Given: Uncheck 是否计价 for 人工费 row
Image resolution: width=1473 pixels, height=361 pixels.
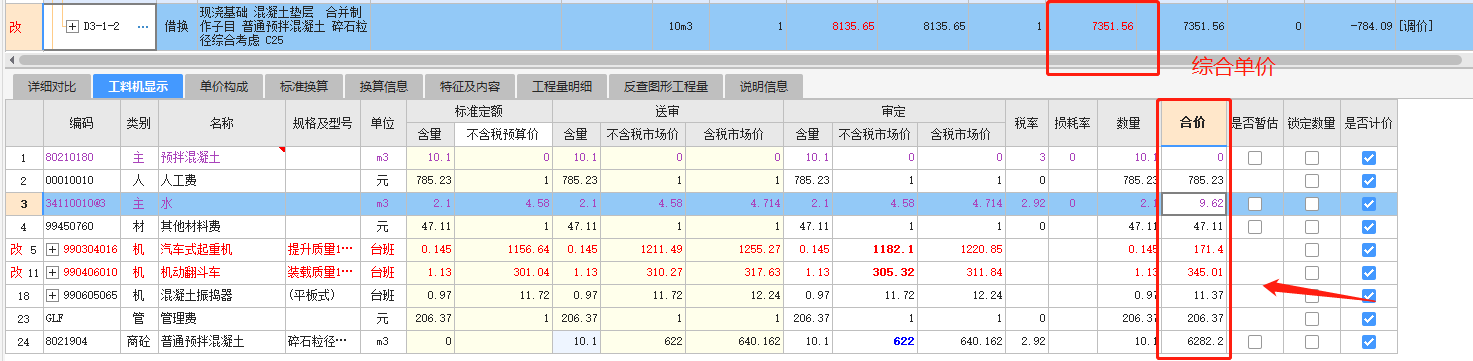Looking at the screenshot, I should pyautogui.click(x=1369, y=181).
